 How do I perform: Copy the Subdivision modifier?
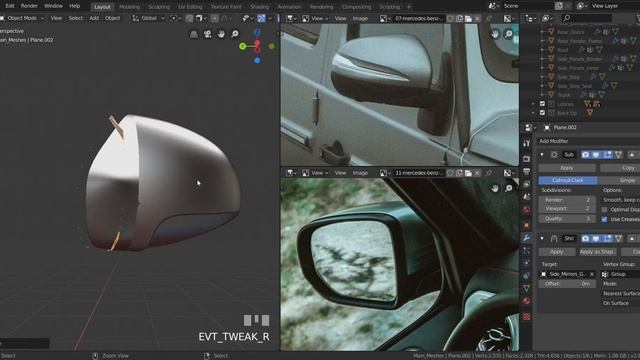(x=620, y=168)
